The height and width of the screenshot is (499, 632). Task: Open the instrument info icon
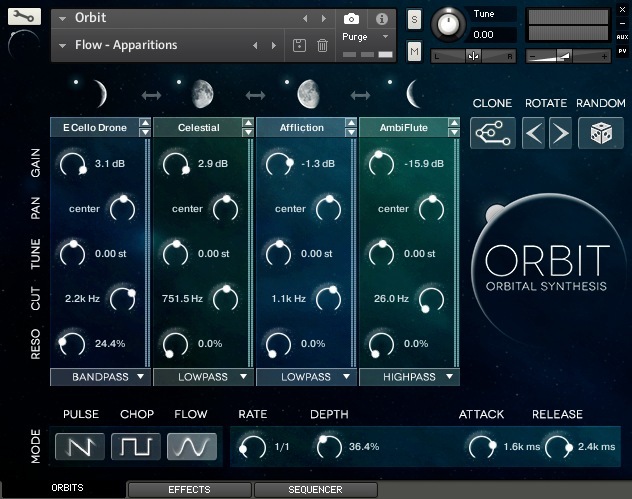[381, 18]
